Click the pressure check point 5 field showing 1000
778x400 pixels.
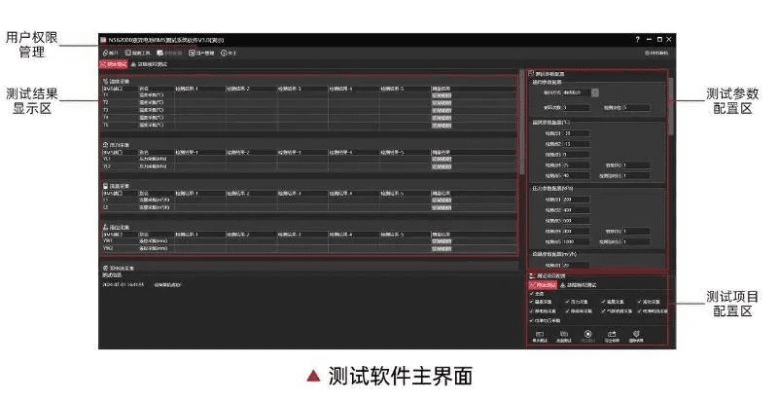click(x=576, y=242)
